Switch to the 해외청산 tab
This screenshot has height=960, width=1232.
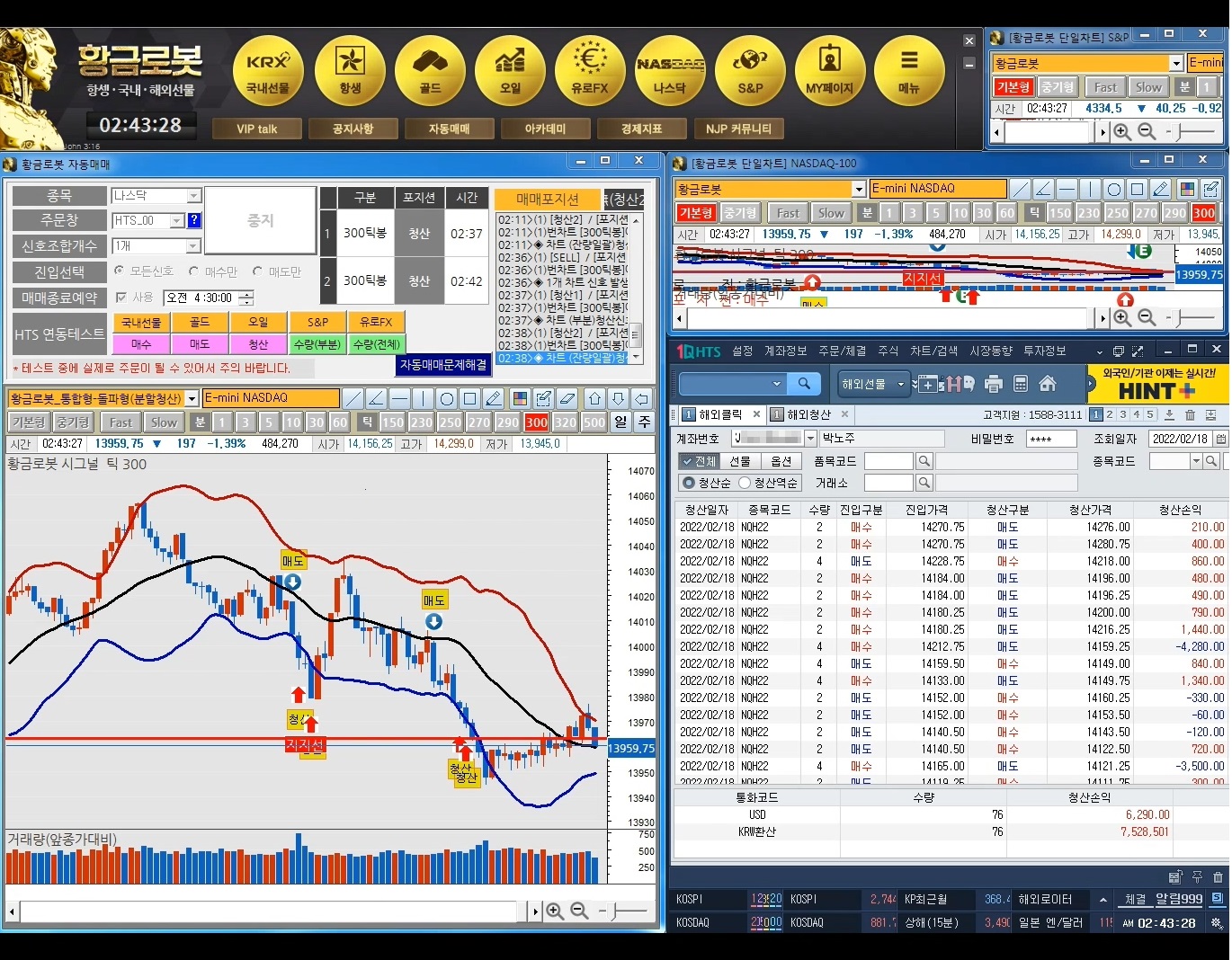tap(808, 414)
